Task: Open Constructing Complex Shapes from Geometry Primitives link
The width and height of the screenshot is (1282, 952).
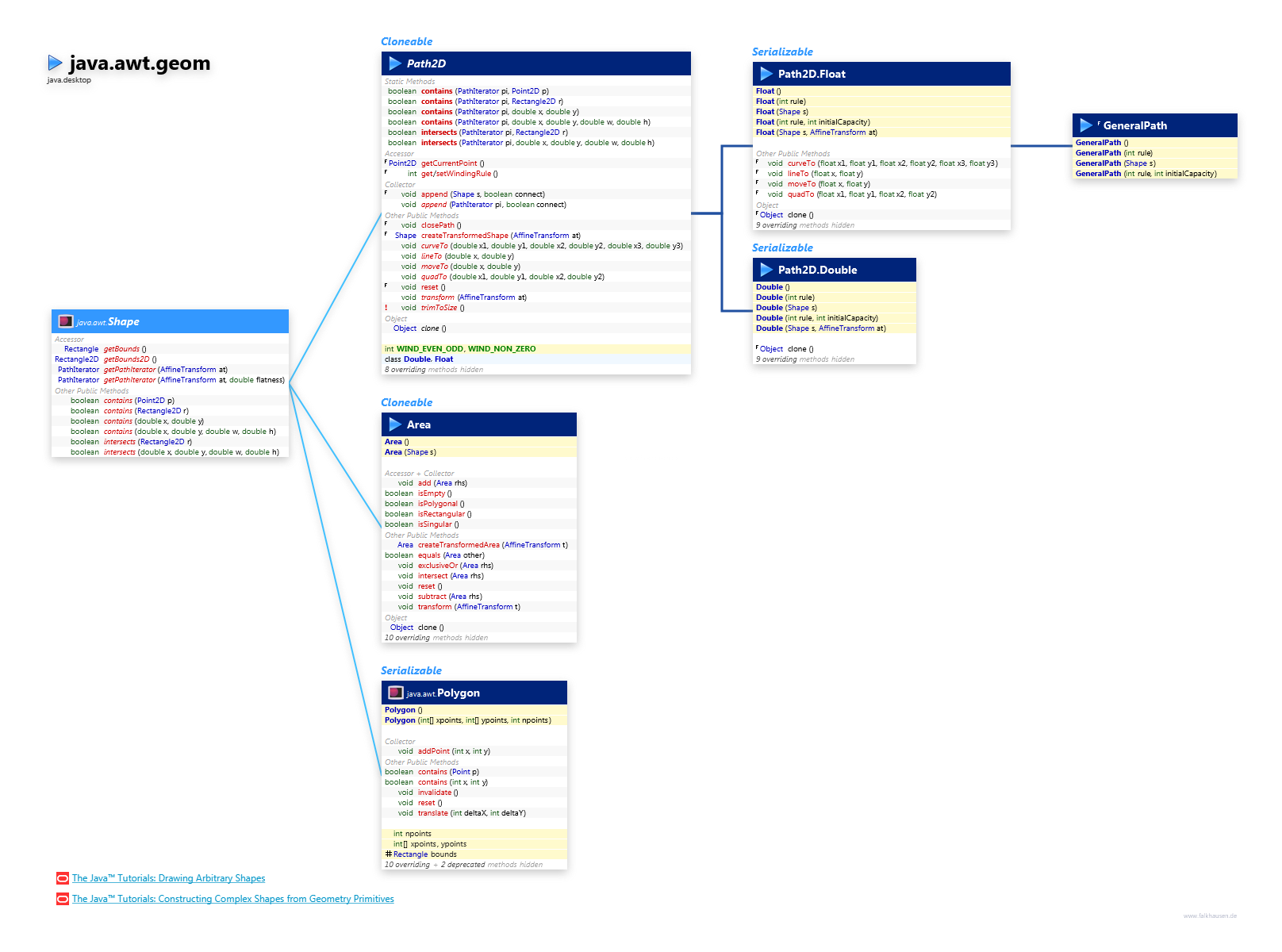Action: (x=232, y=899)
